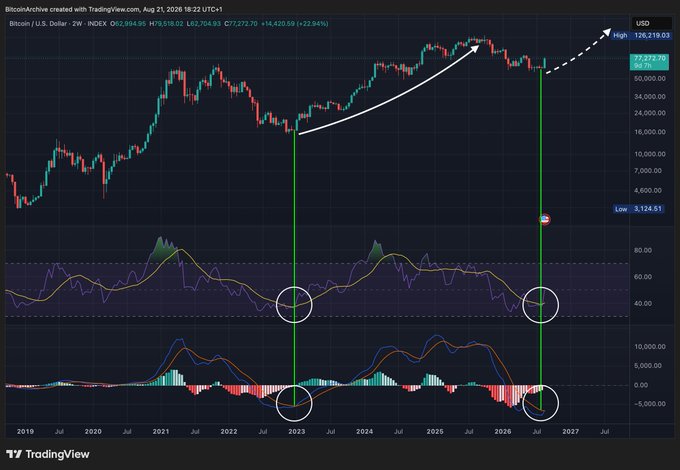Click the 7,000.00 price axis label
680x470 pixels.
(x=648, y=171)
